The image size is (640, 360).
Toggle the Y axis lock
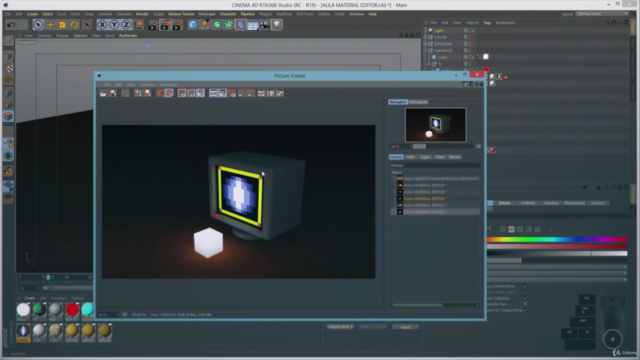(114, 25)
